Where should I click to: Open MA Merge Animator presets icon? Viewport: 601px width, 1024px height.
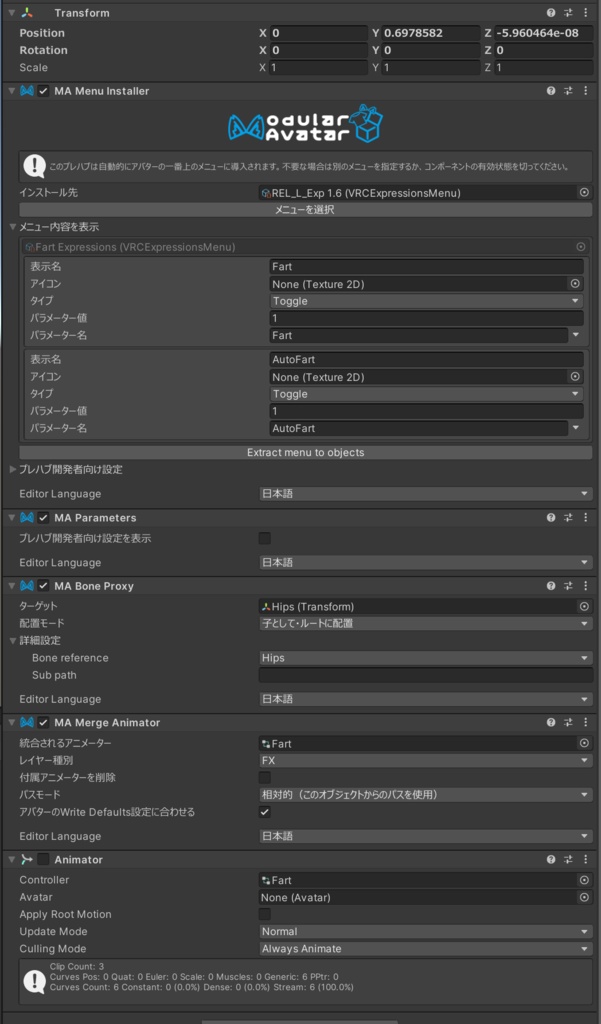point(568,723)
